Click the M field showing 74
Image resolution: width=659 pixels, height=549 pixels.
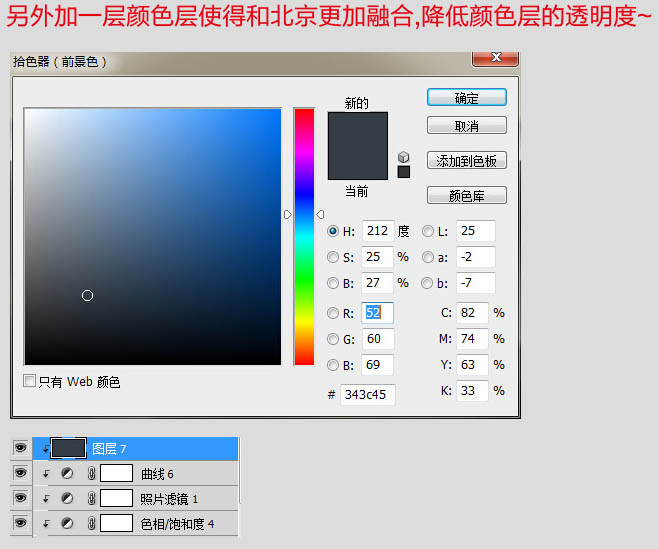472,339
